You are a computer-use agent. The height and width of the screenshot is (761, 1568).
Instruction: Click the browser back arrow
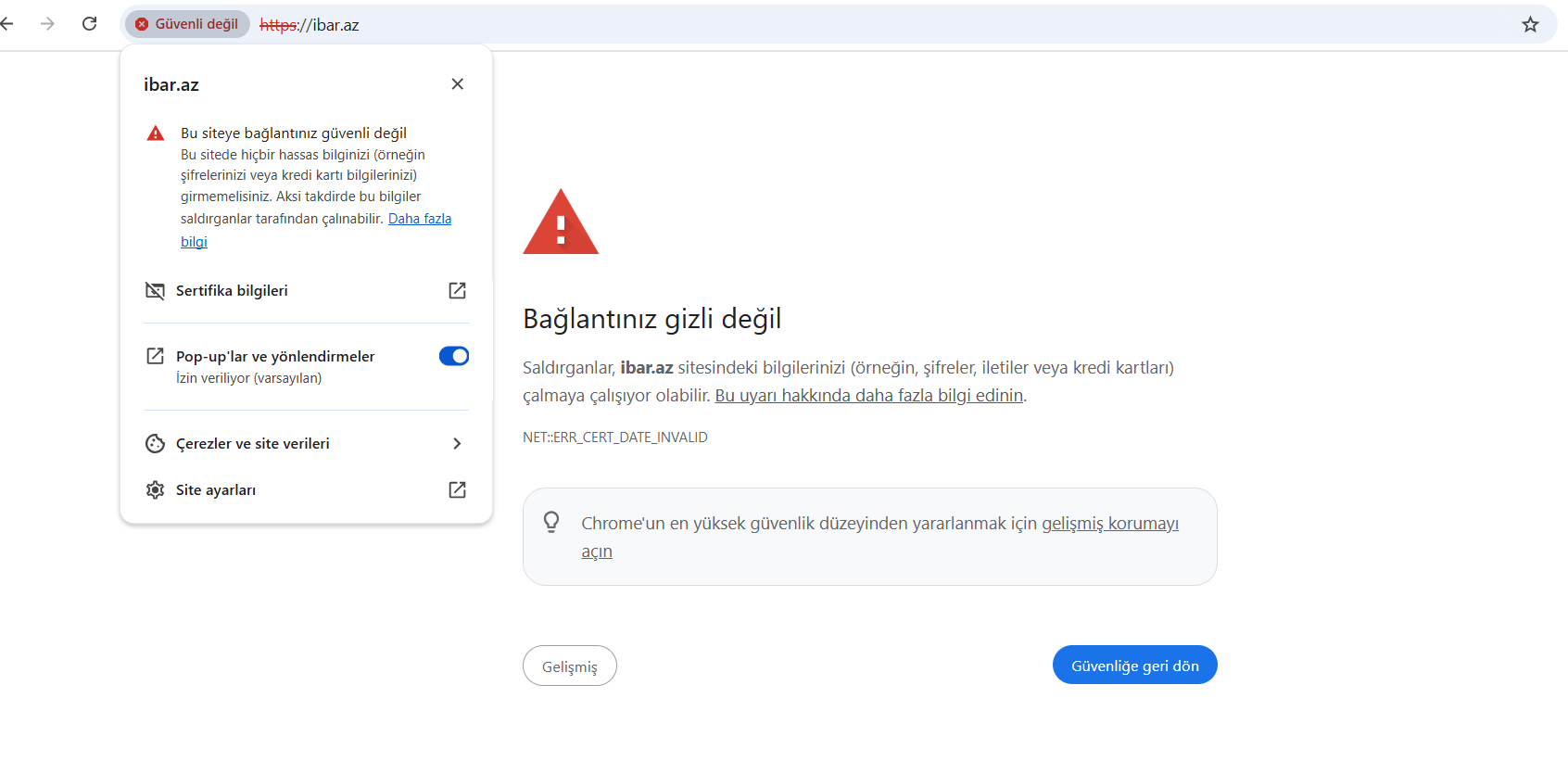(7, 24)
